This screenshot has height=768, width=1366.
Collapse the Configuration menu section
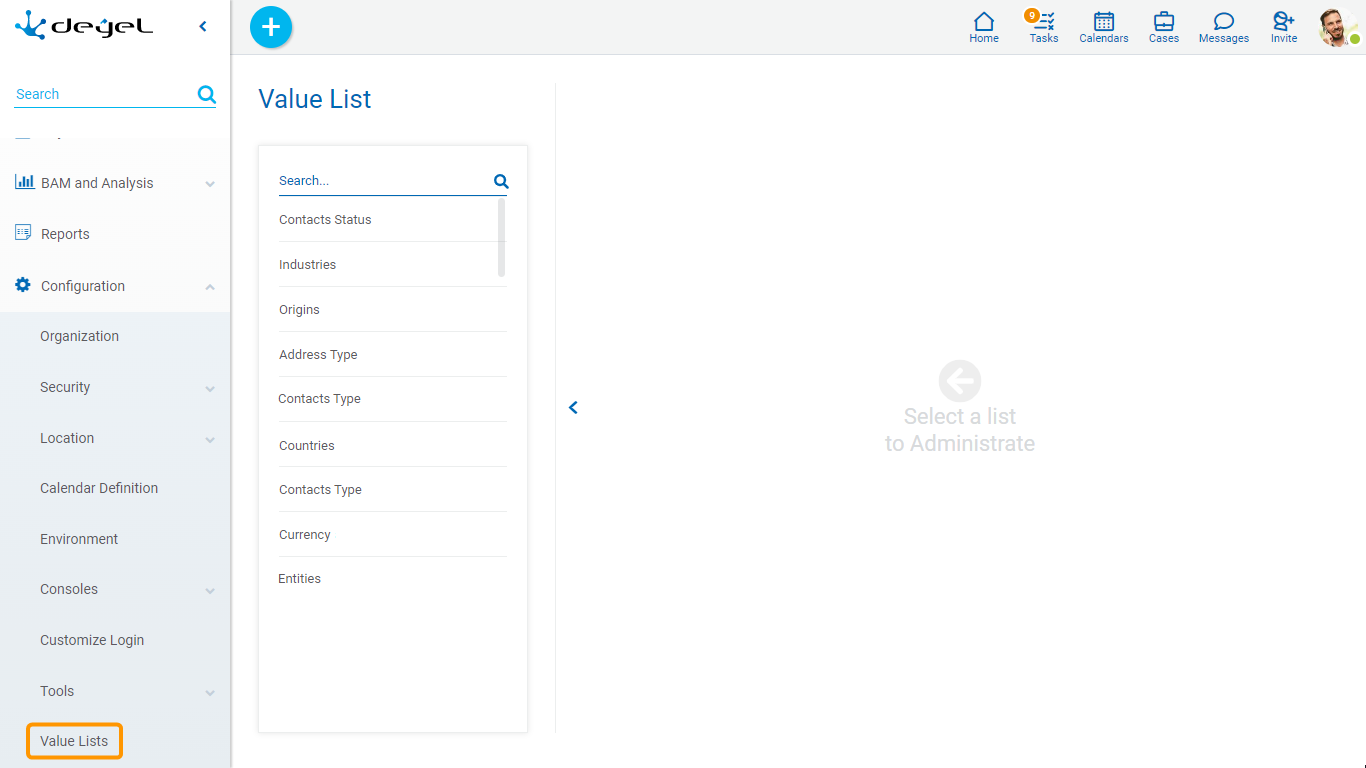point(210,287)
